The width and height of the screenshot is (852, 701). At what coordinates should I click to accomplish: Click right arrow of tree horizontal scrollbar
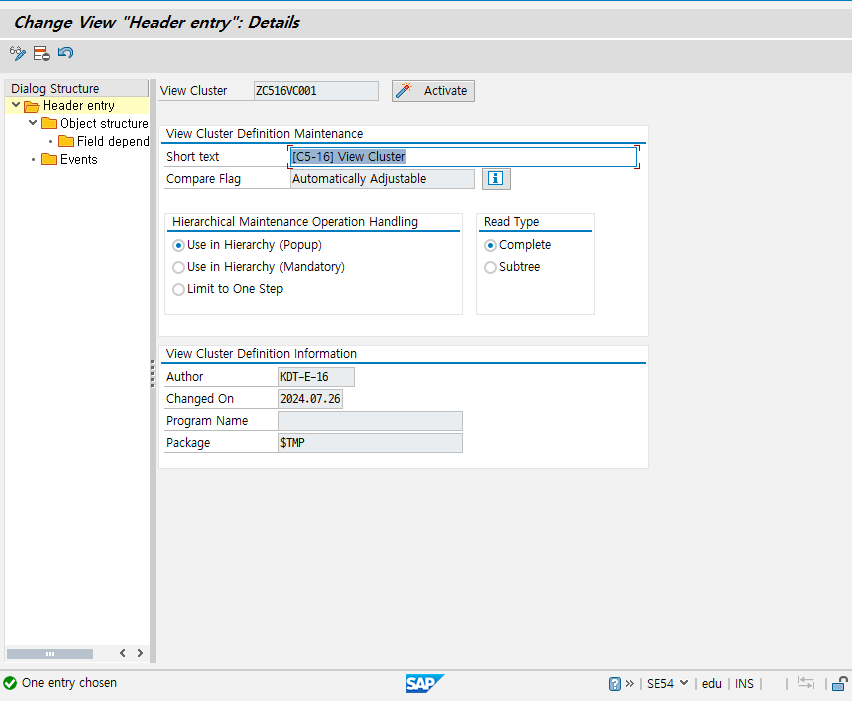point(140,653)
